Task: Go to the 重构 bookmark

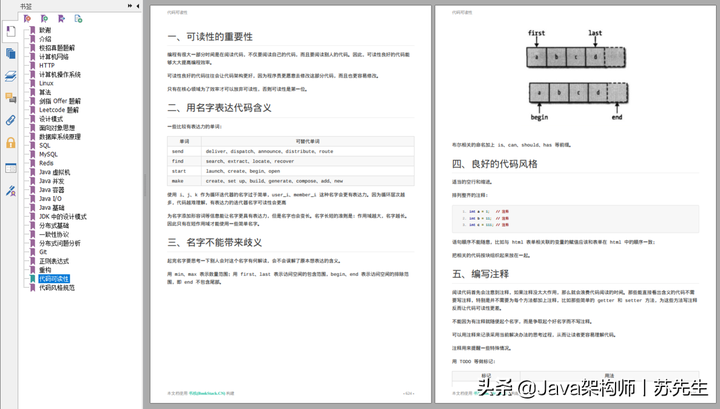Action: coord(45,270)
